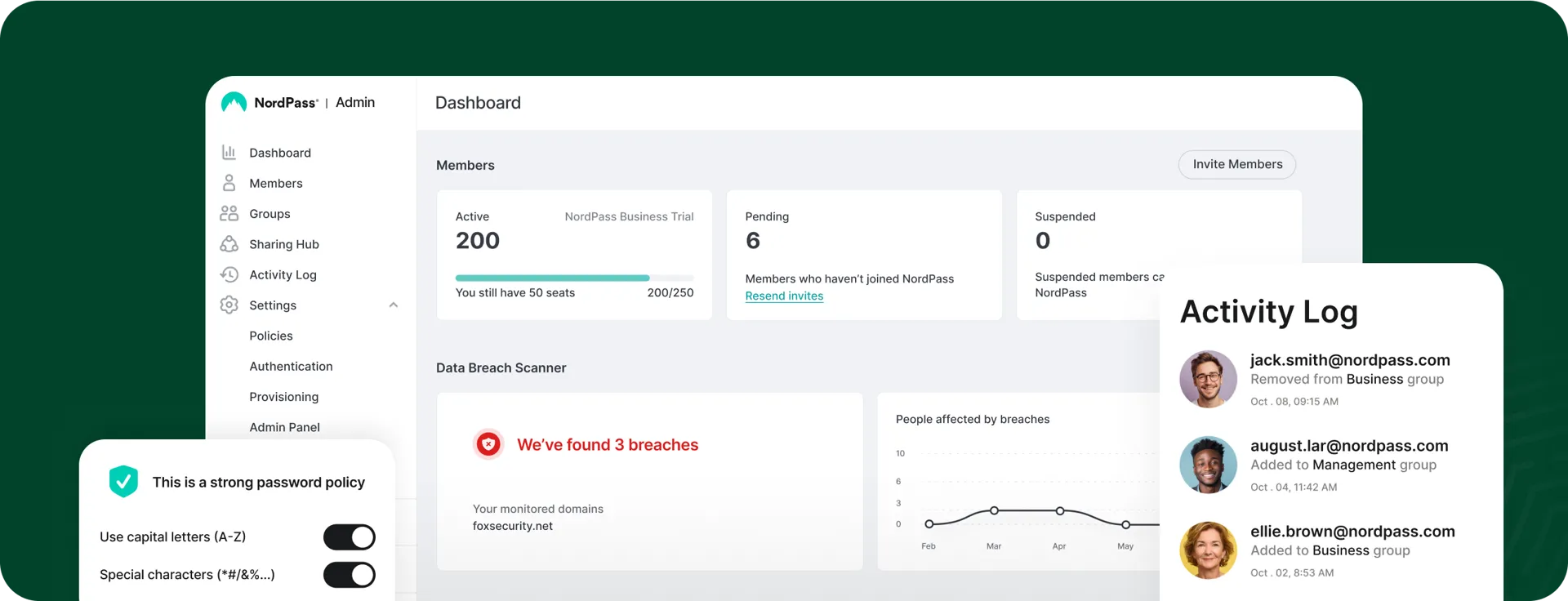Click Oct . 08, 09:15 AM timestamp
The height and width of the screenshot is (601, 1568).
click(1294, 402)
